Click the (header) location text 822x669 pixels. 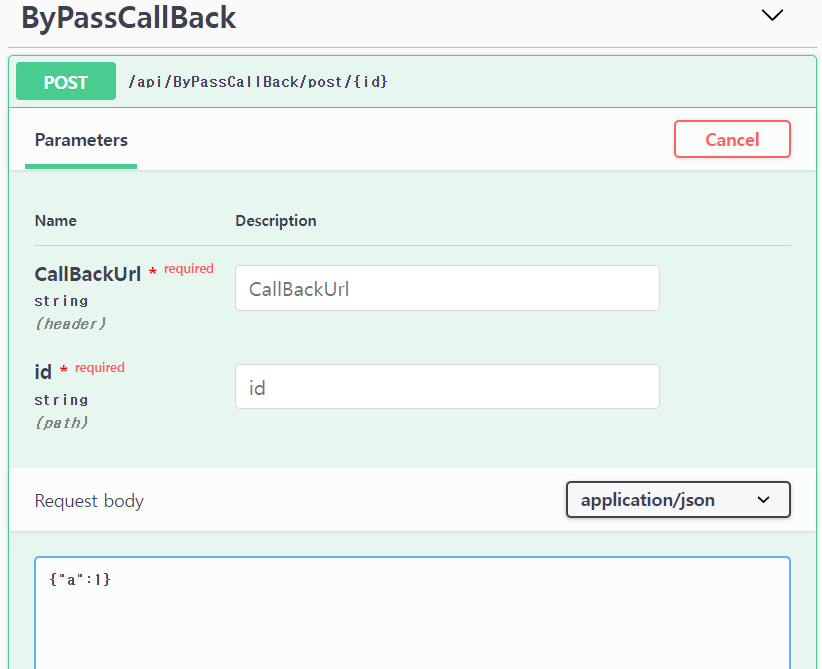70,324
